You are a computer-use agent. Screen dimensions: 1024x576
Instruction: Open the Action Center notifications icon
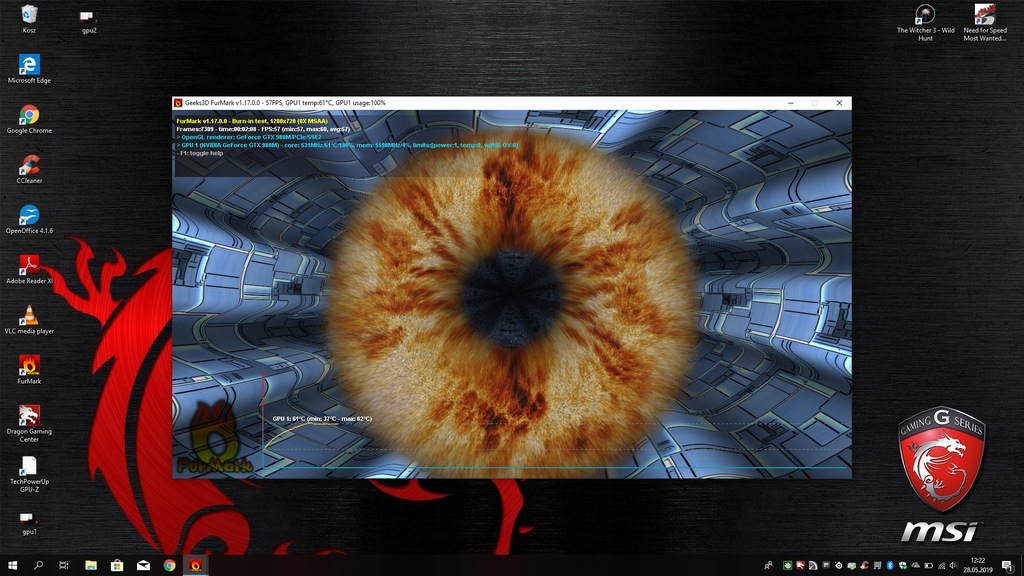pos(1008,566)
